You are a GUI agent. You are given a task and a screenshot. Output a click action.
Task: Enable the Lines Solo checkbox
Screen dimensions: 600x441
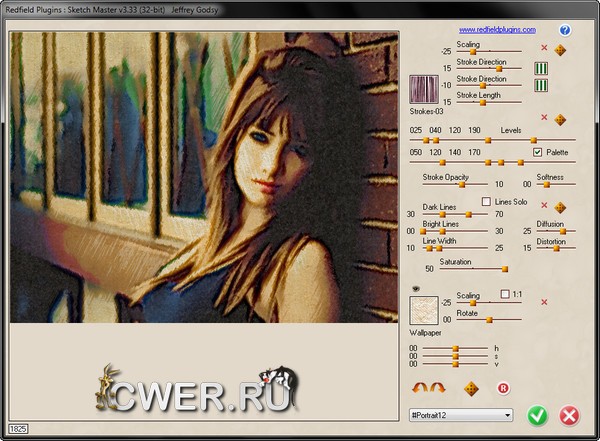(487, 202)
